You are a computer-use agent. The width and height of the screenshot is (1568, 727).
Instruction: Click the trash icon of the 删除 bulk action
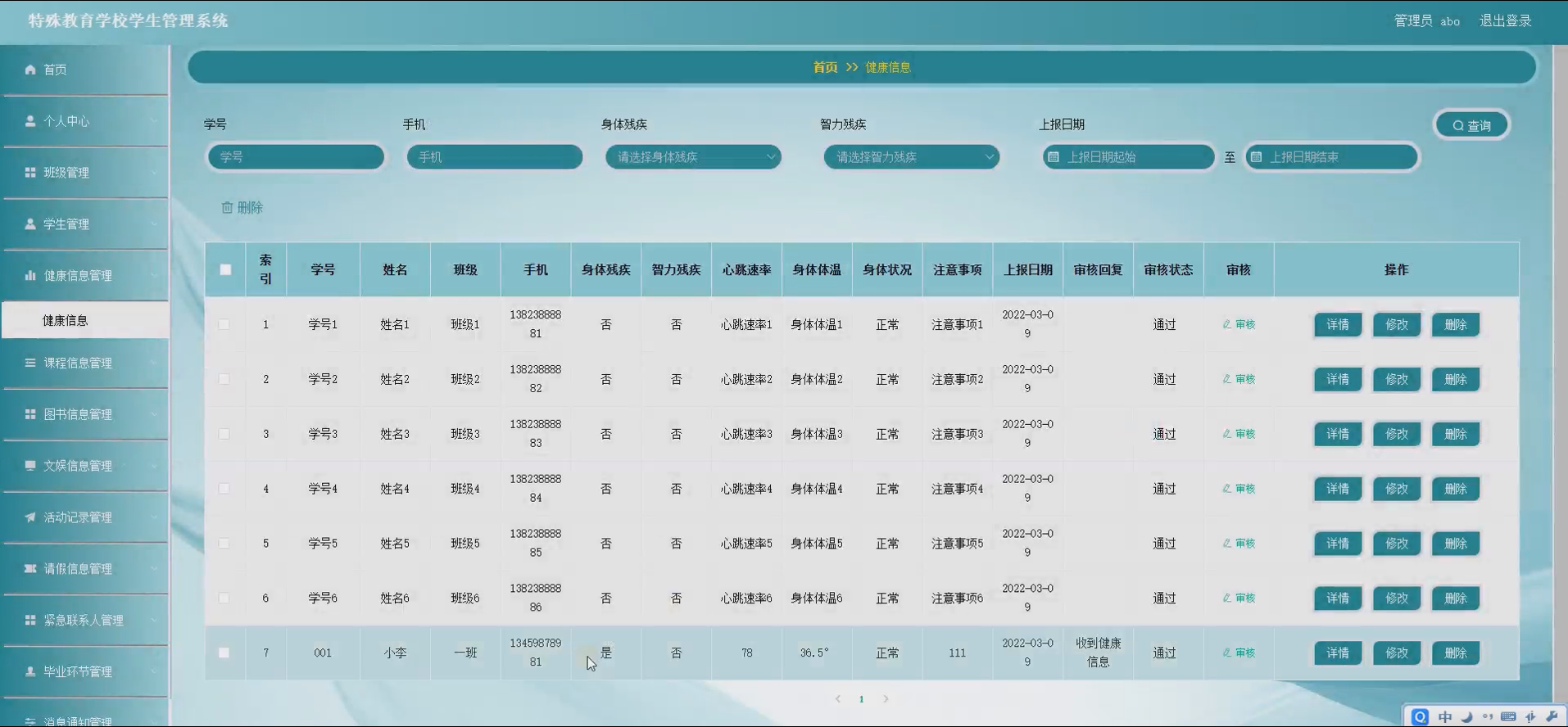click(227, 208)
